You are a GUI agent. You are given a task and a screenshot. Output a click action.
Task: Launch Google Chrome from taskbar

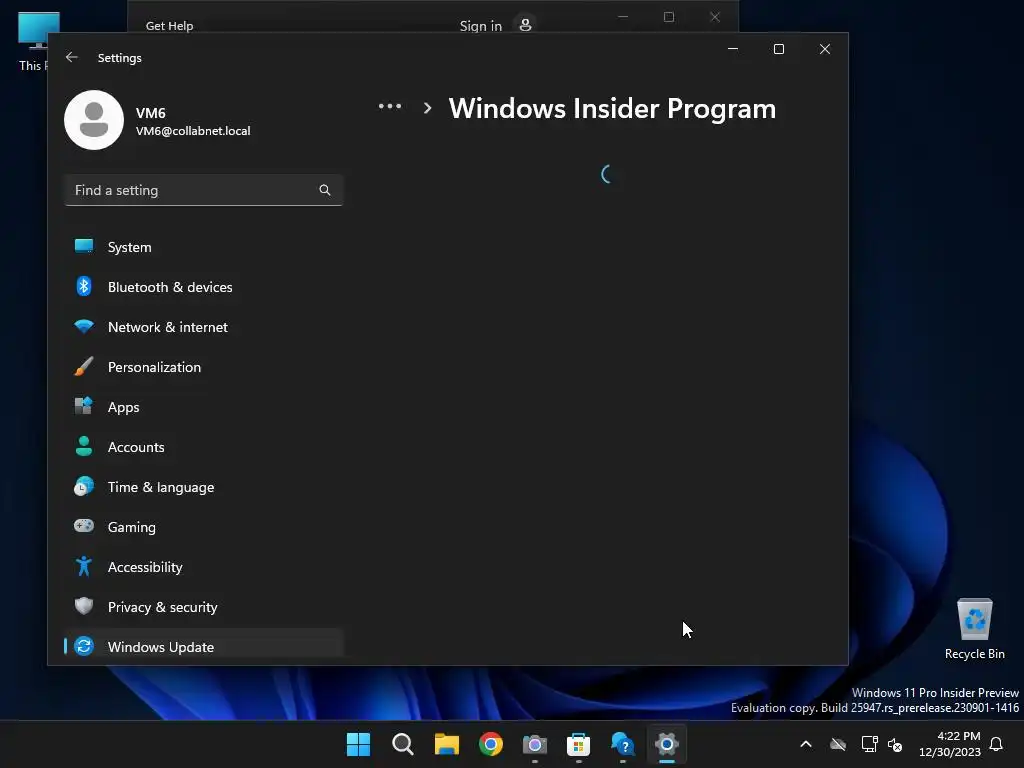point(491,744)
